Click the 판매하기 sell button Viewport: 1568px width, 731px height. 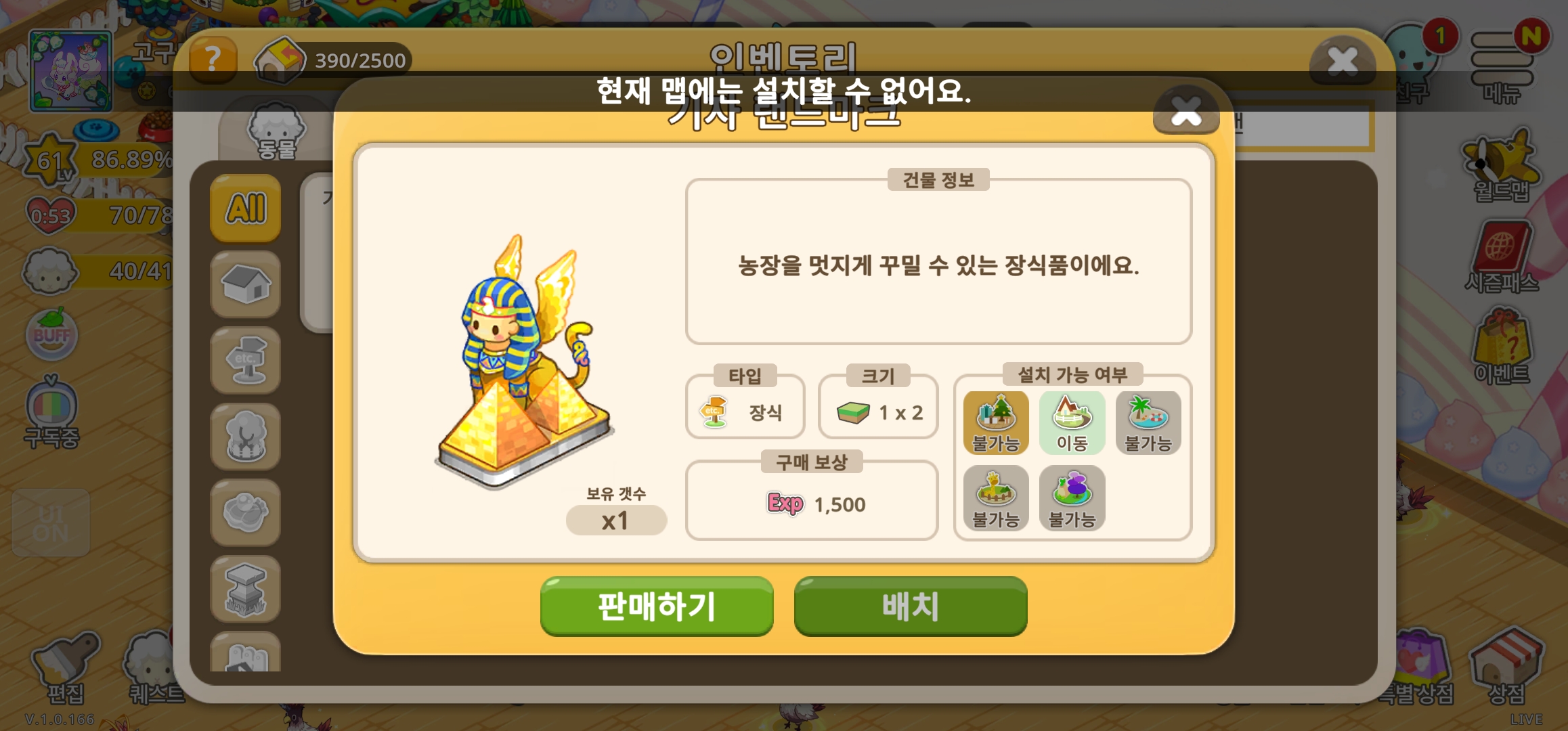(657, 606)
